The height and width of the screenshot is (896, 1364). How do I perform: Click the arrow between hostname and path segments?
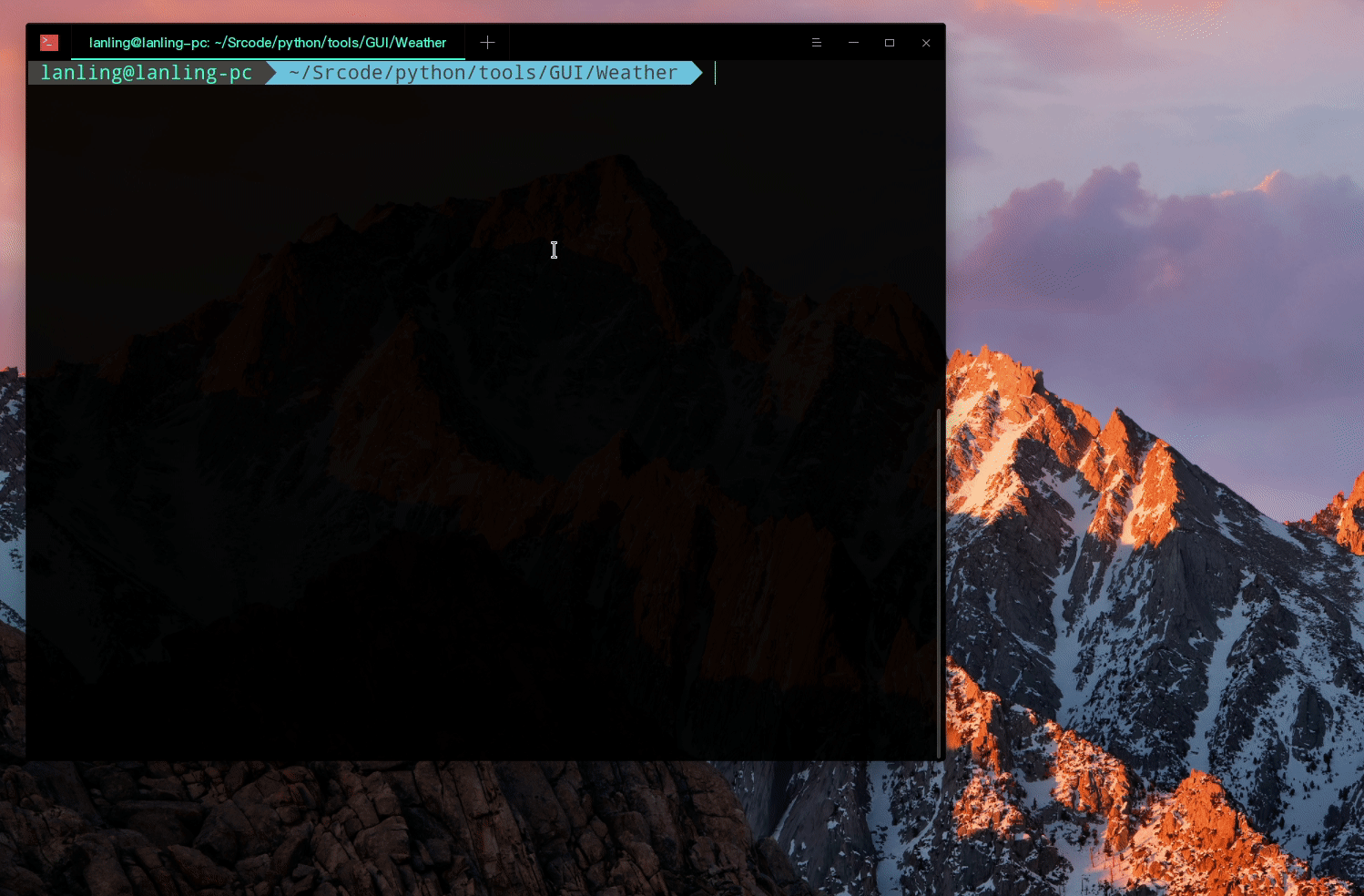click(270, 73)
